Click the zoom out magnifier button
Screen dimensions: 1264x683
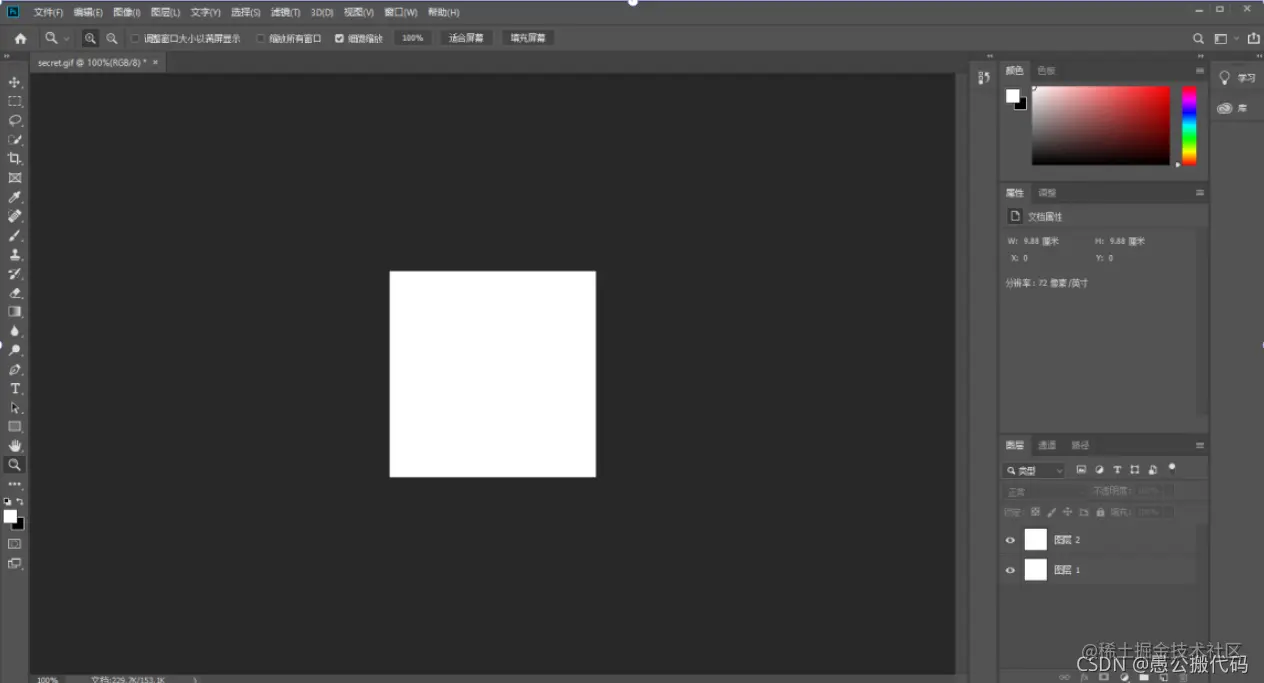tap(112, 38)
